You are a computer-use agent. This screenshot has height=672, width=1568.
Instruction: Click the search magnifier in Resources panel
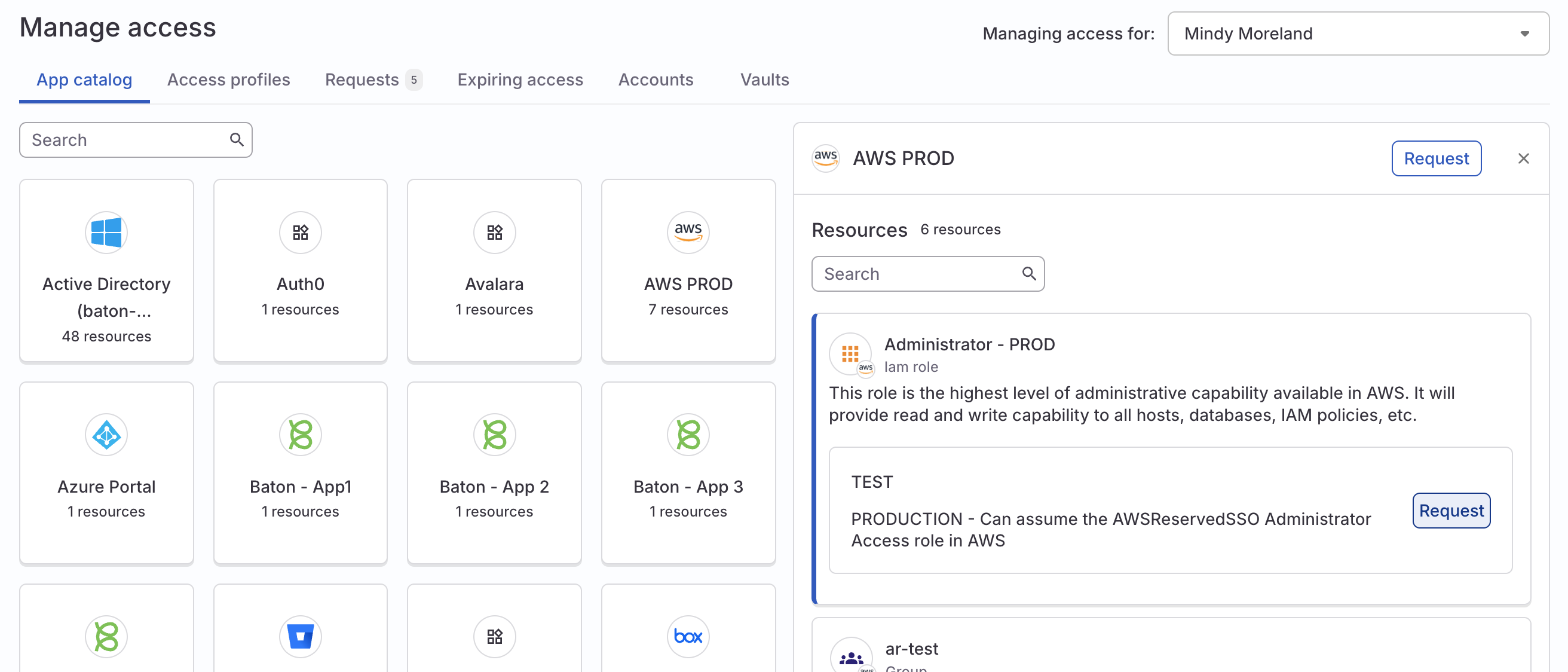click(x=1030, y=274)
